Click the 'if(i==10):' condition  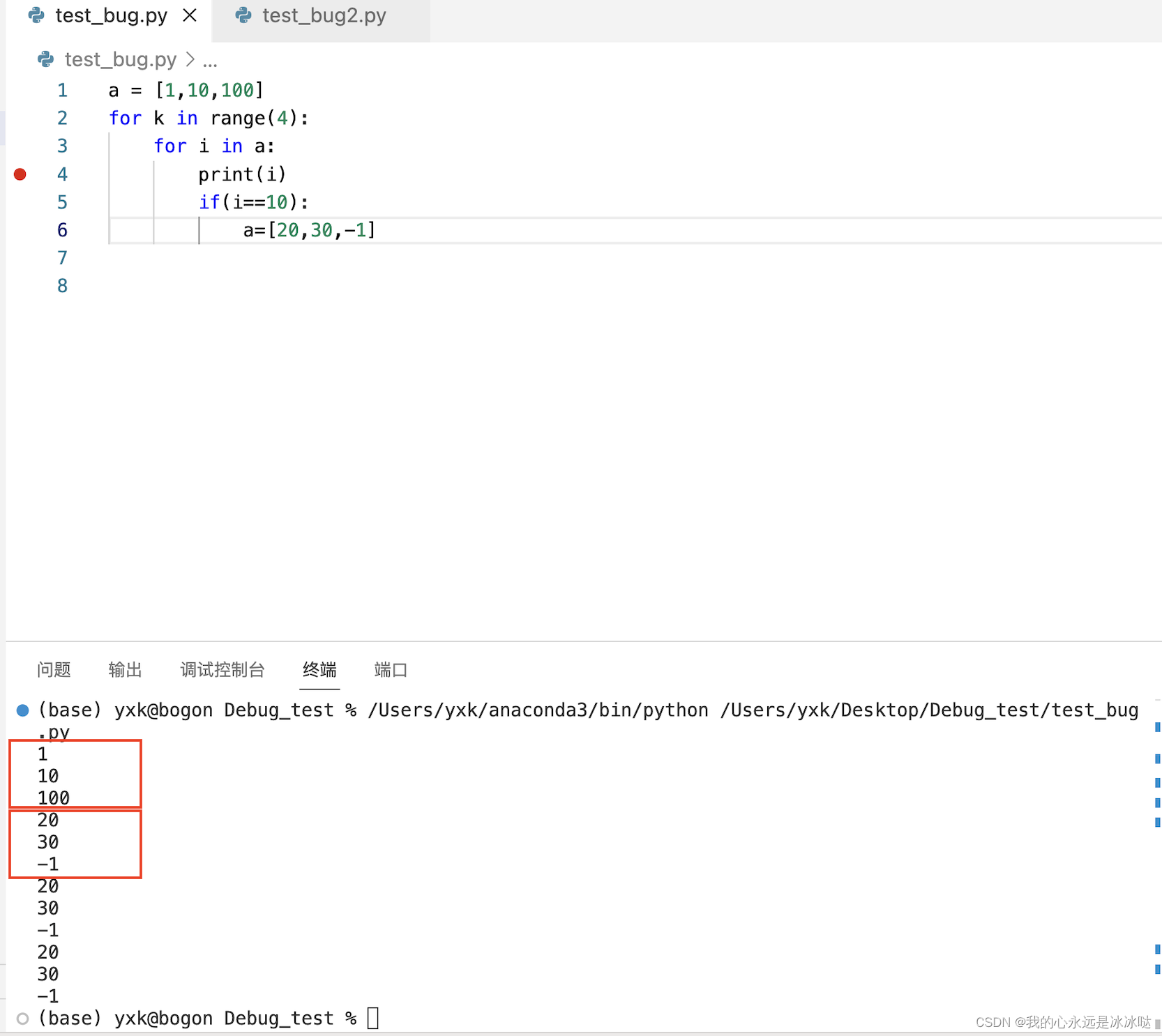pyautogui.click(x=254, y=202)
